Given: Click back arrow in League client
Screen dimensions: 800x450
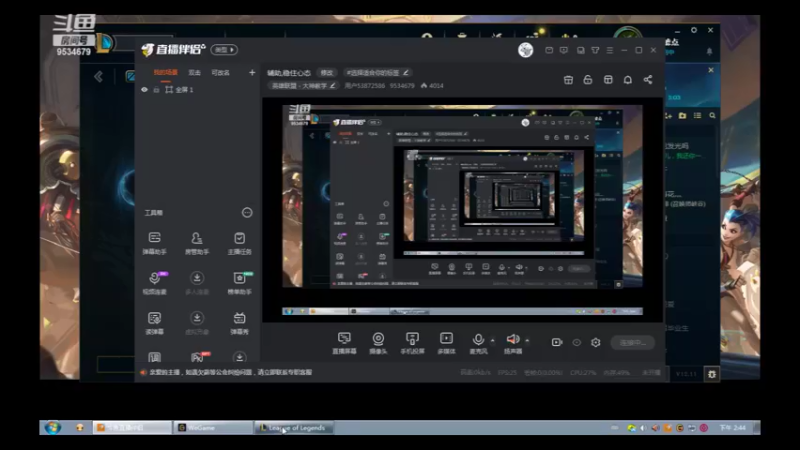Looking at the screenshot, I should [x=98, y=77].
